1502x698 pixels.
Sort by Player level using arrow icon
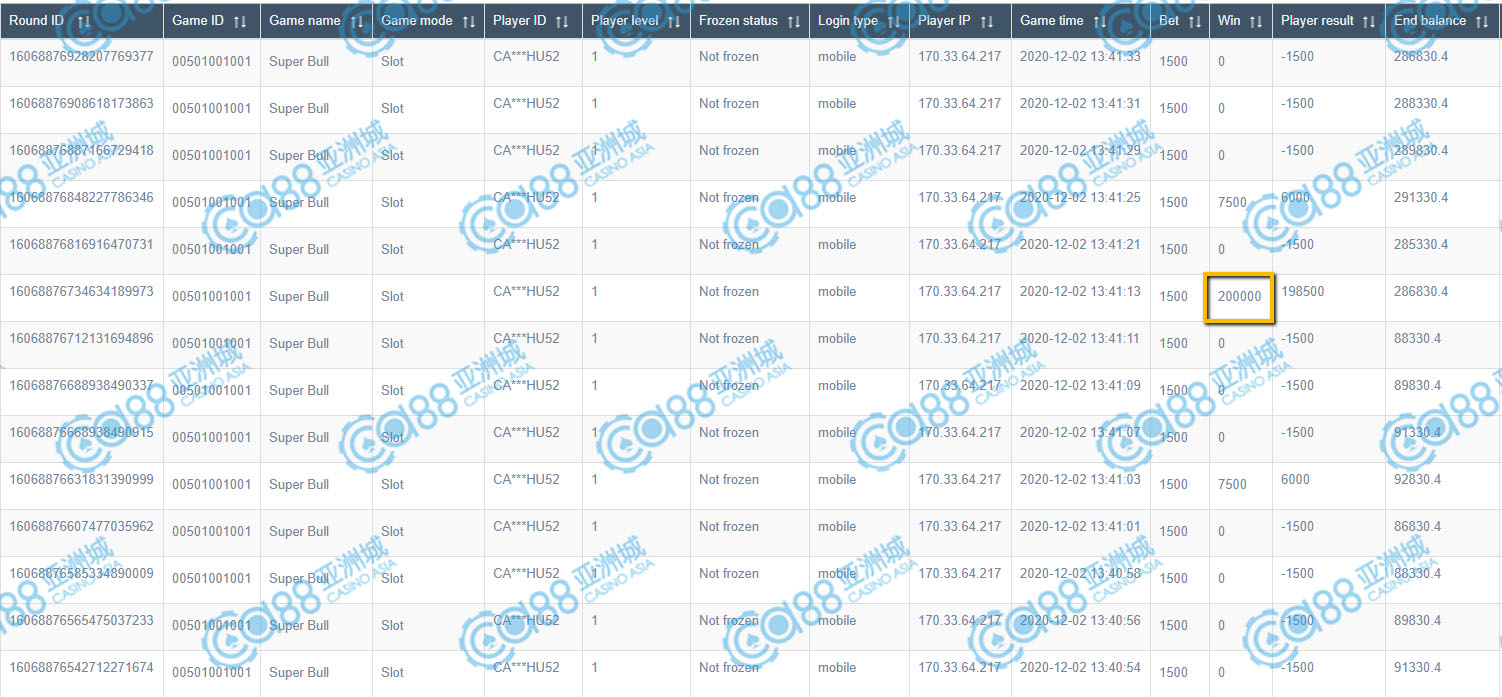673,21
